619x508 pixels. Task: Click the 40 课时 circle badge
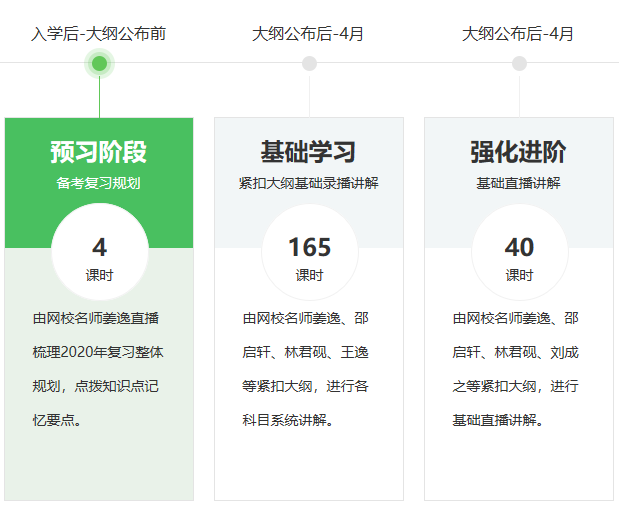pyautogui.click(x=519, y=253)
